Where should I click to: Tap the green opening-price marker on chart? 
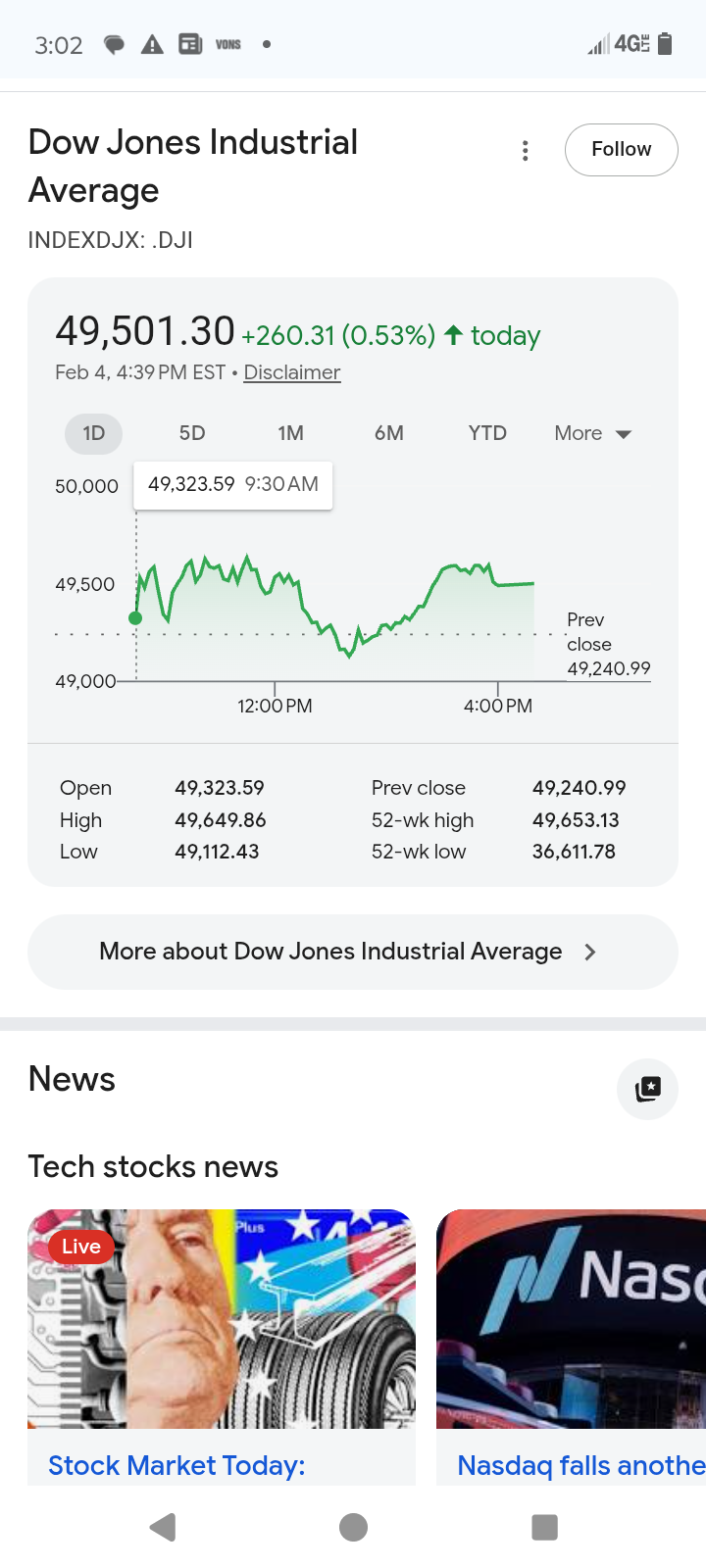tap(135, 618)
